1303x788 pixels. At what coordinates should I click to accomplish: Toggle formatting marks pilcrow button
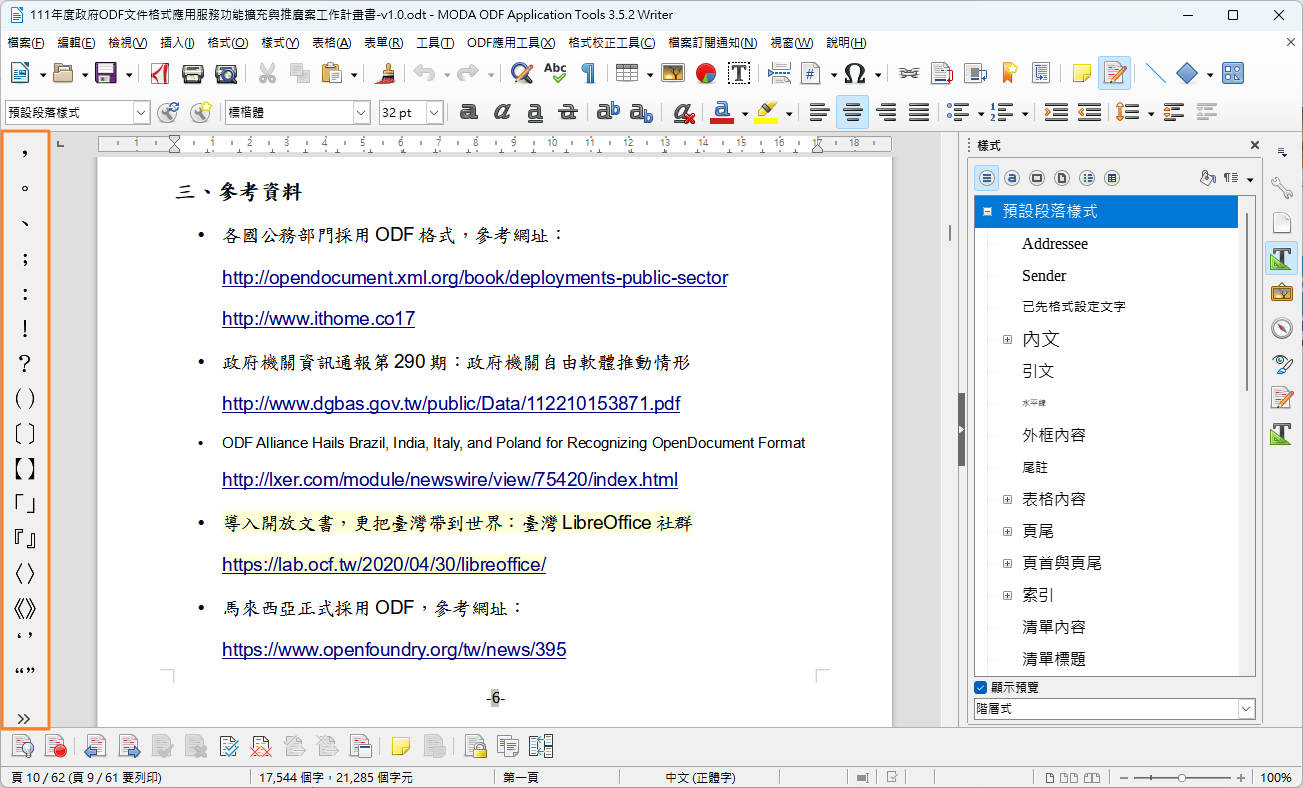pyautogui.click(x=588, y=73)
